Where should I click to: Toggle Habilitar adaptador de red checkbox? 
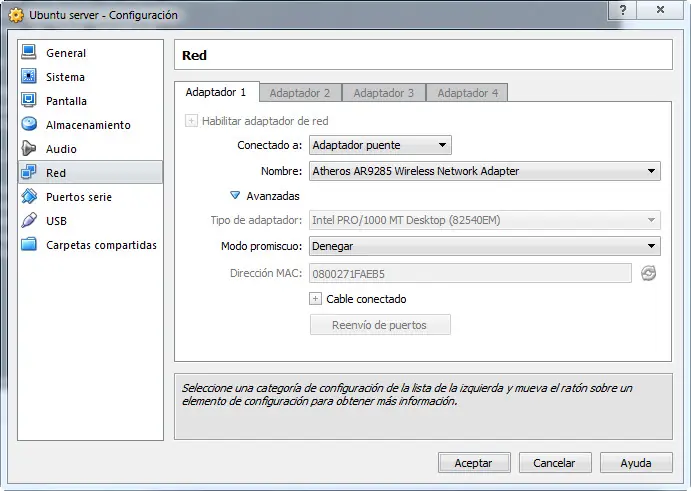tap(191, 121)
